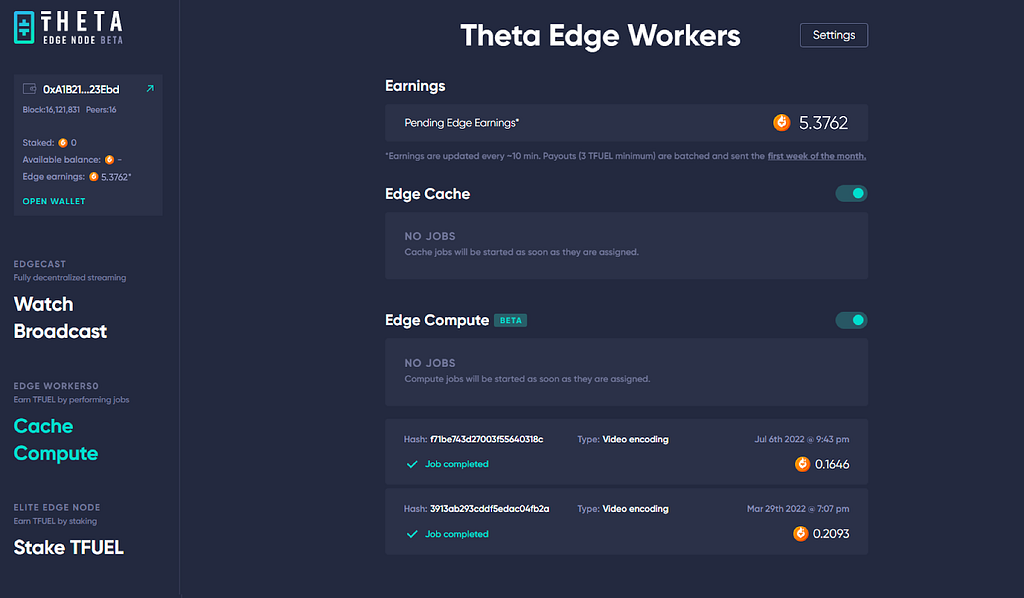1024x598 pixels.
Task: Click the TFUEL icon next to 0.1646
Action: coord(802,464)
